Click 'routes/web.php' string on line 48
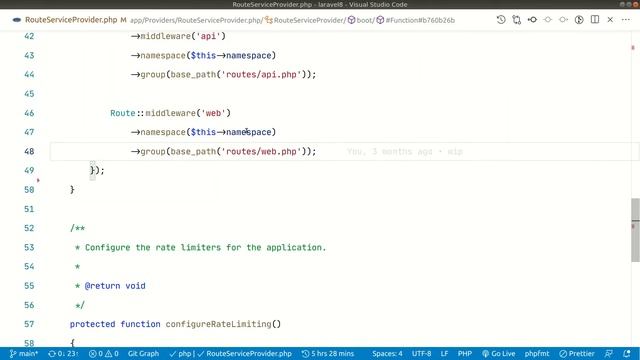 tap(261, 151)
